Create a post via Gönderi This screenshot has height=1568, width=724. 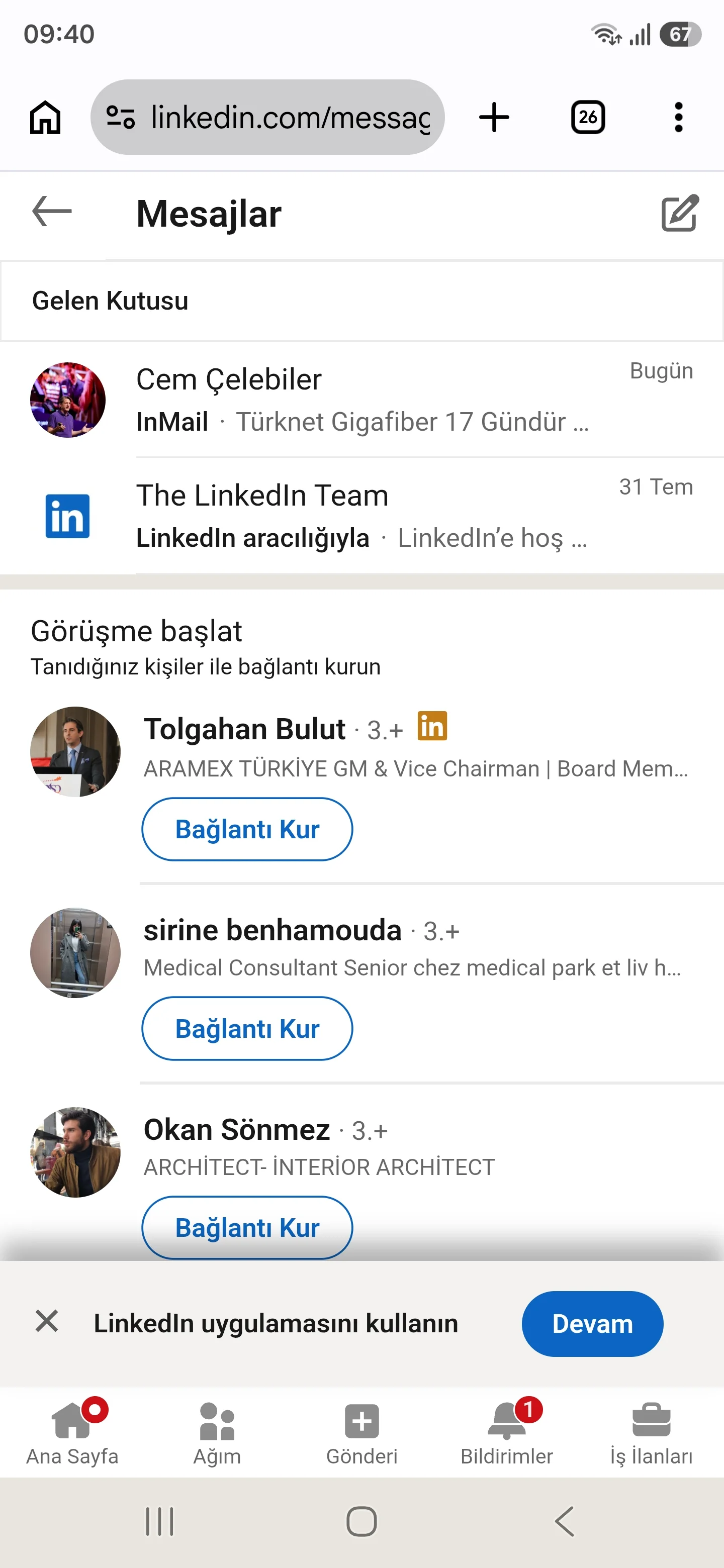pos(361,1432)
